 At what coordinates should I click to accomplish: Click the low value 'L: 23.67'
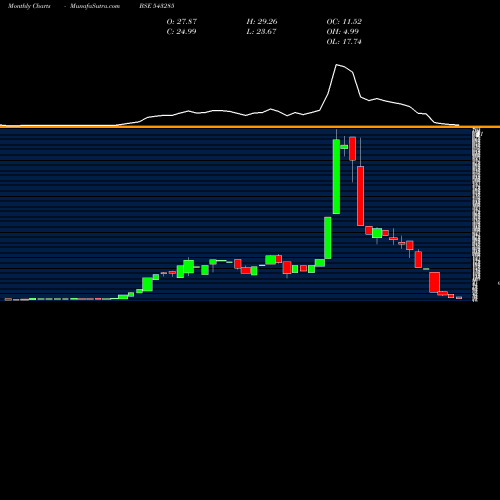click(x=261, y=31)
